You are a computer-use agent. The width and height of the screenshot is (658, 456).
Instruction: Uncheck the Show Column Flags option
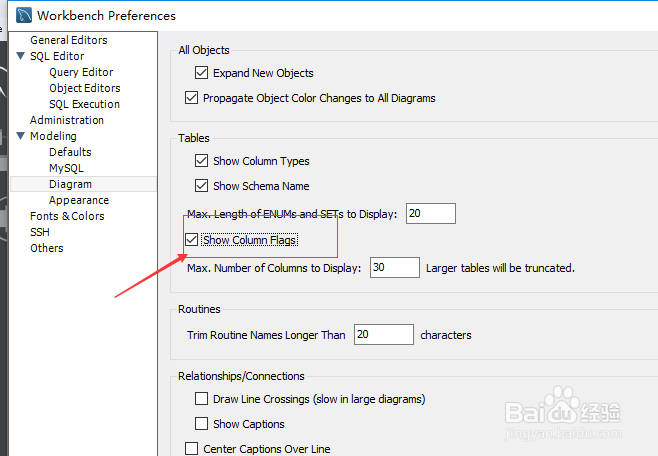point(191,240)
